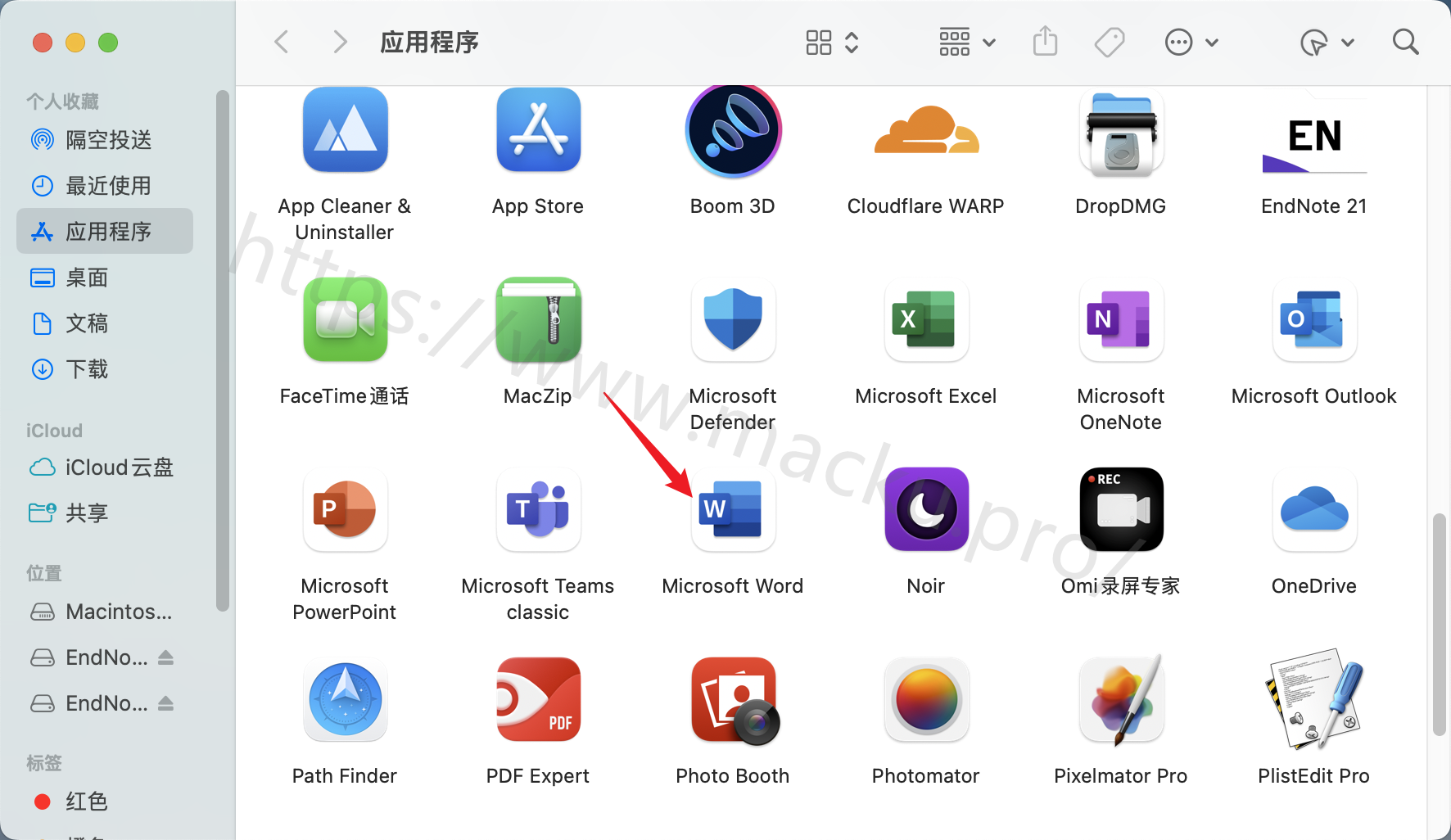Eject the first EndNo... volume
1451x840 pixels.
165,657
